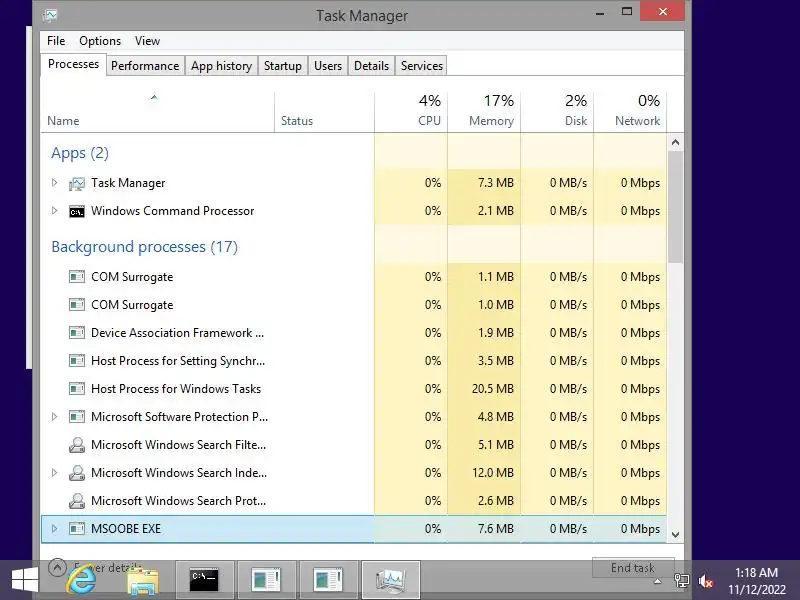
Task: Click the network status tray icon
Action: [x=682, y=581]
